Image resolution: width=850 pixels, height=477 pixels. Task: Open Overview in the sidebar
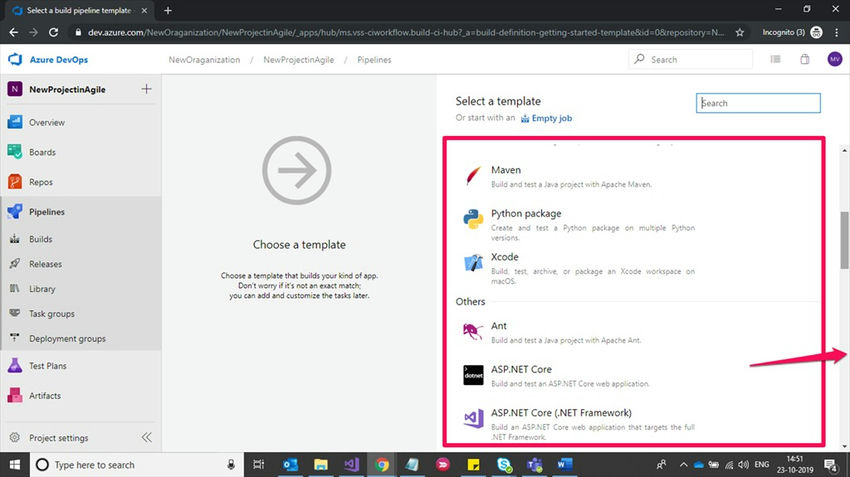[x=47, y=123]
